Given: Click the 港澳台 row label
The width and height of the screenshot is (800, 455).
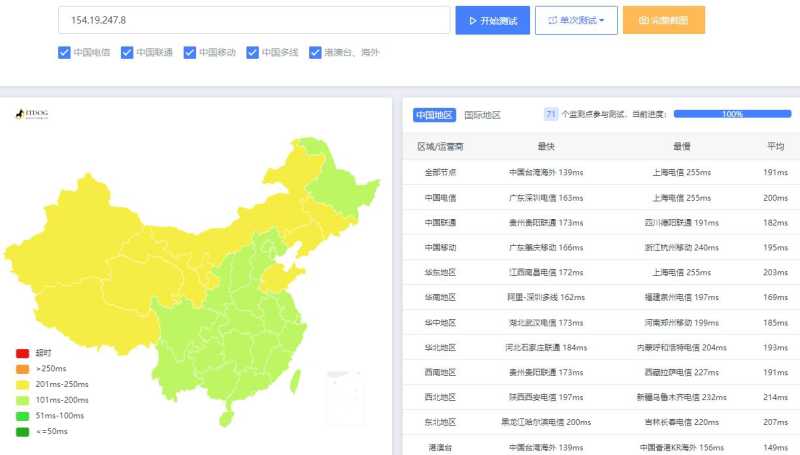Looking at the screenshot, I should click(x=440, y=447).
